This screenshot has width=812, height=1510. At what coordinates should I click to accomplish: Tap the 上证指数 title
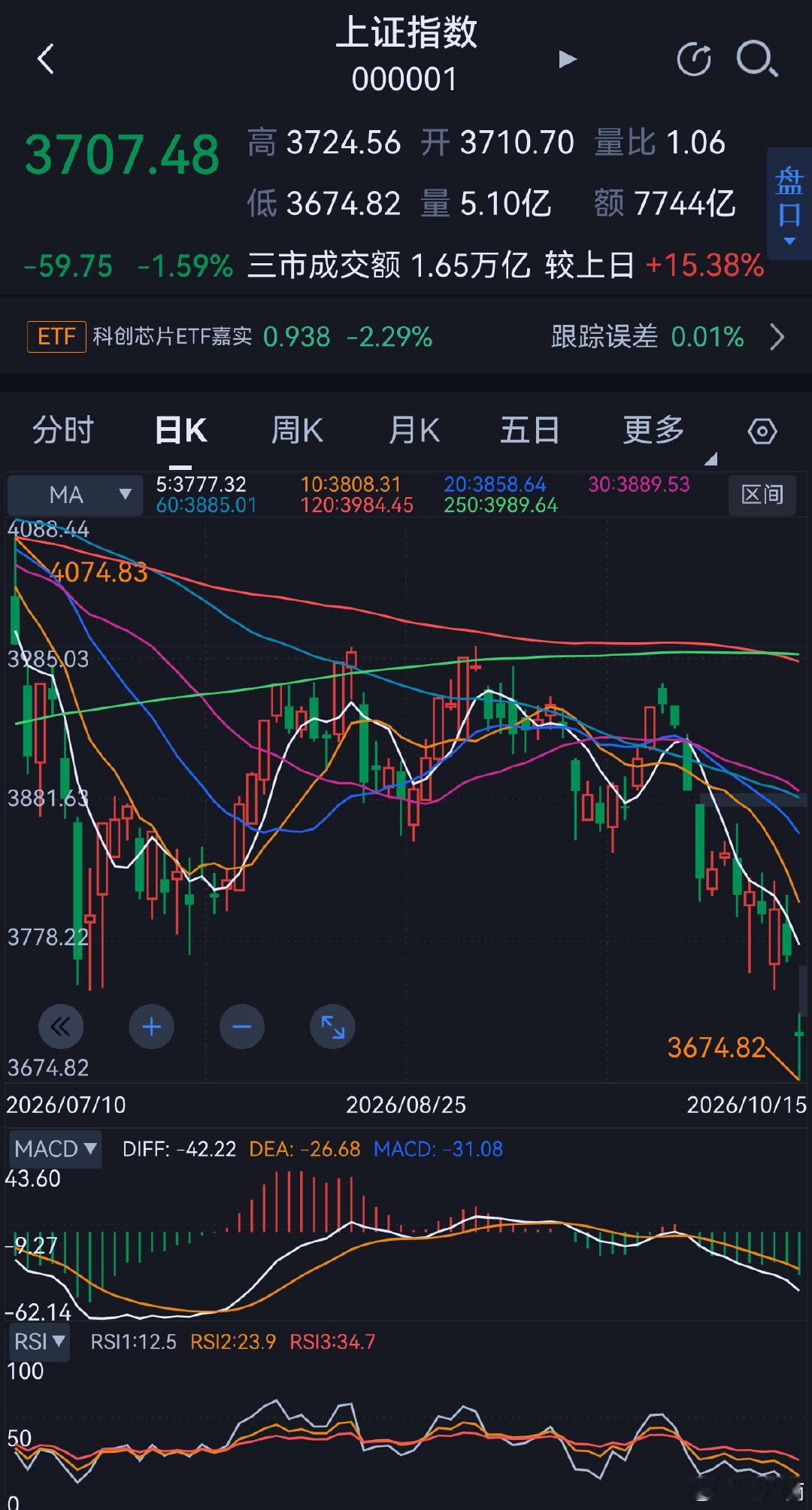click(406, 32)
